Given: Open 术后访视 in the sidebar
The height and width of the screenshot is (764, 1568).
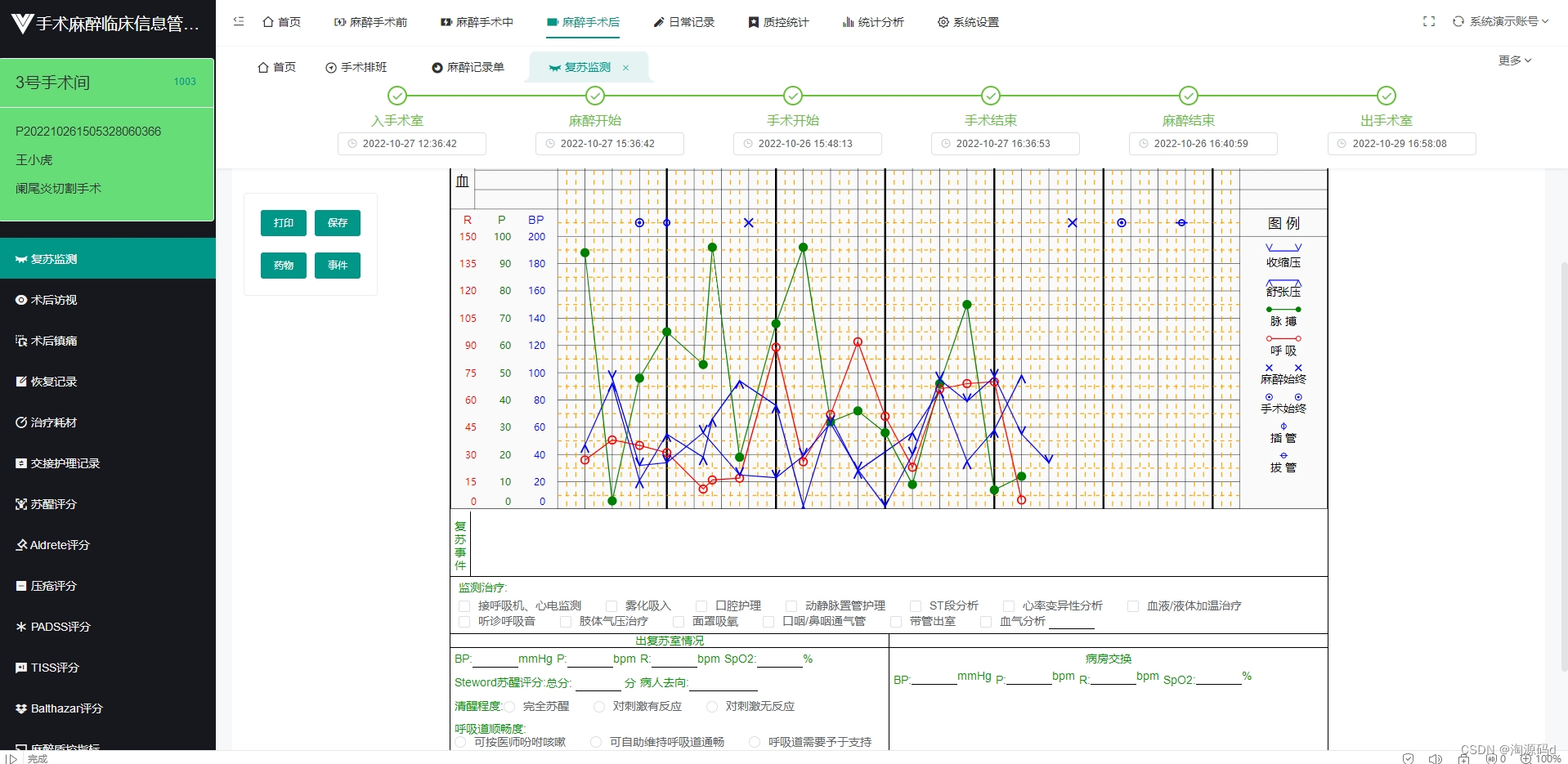Looking at the screenshot, I should (108, 300).
